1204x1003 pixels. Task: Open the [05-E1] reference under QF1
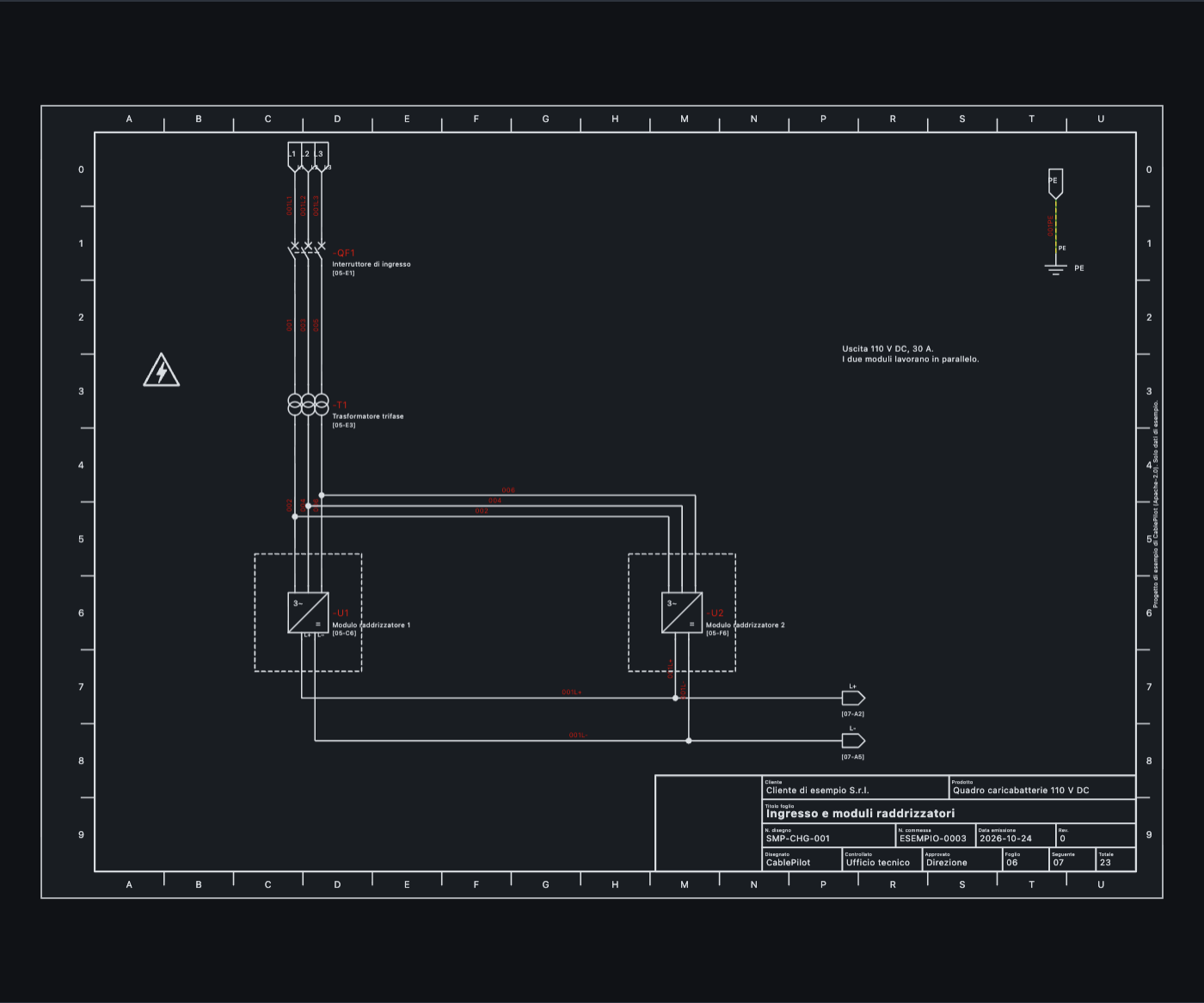[343, 273]
